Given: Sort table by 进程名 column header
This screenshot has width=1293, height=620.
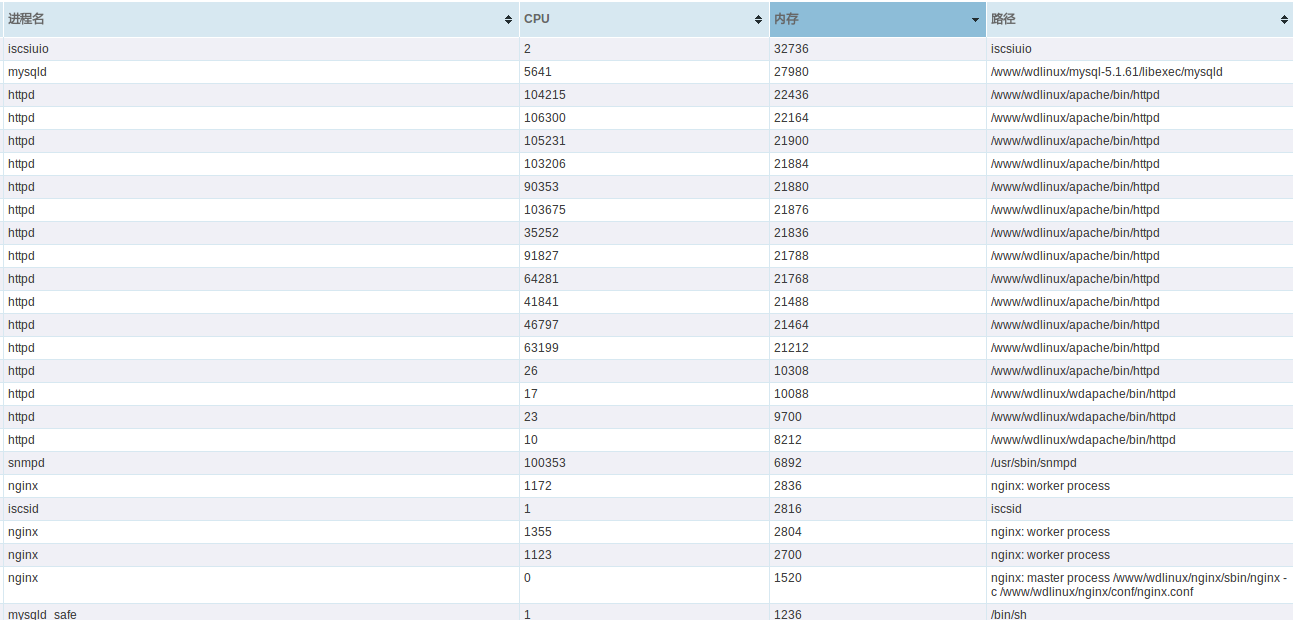Looking at the screenshot, I should pos(260,19).
